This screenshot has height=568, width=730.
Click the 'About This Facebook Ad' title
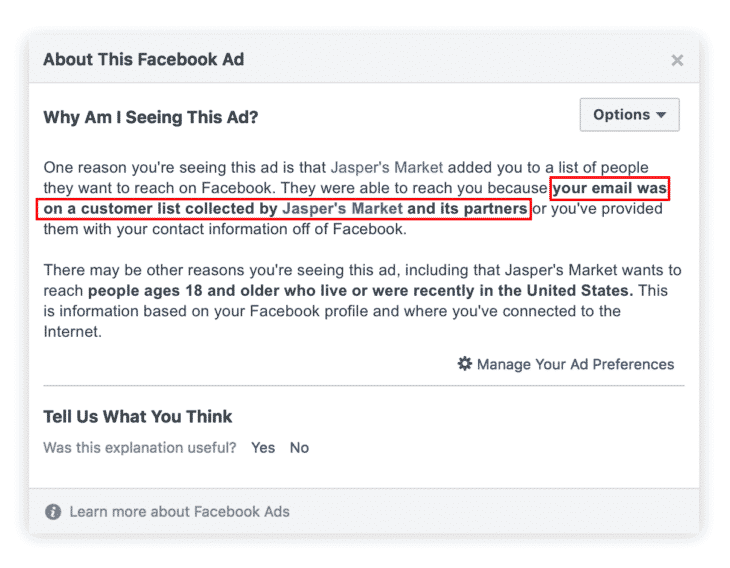(x=143, y=60)
